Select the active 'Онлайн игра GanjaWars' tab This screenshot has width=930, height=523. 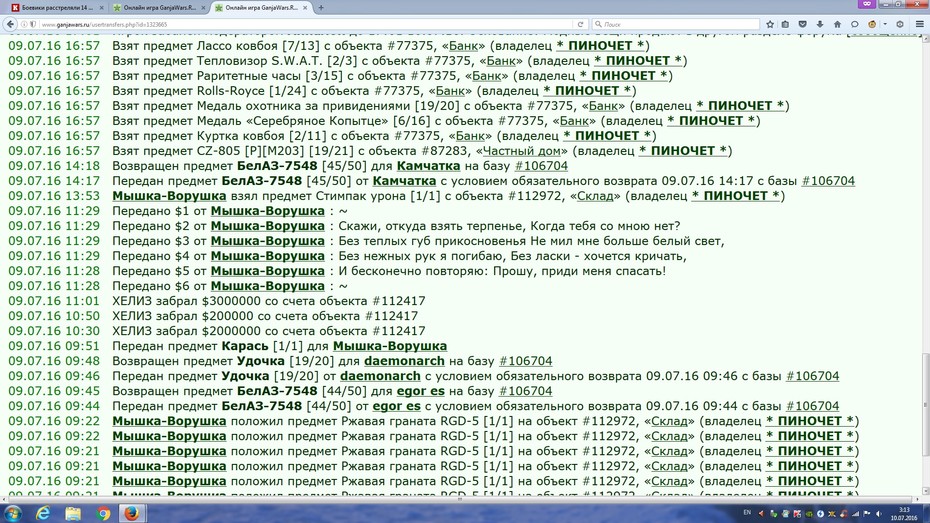[x=262, y=8]
